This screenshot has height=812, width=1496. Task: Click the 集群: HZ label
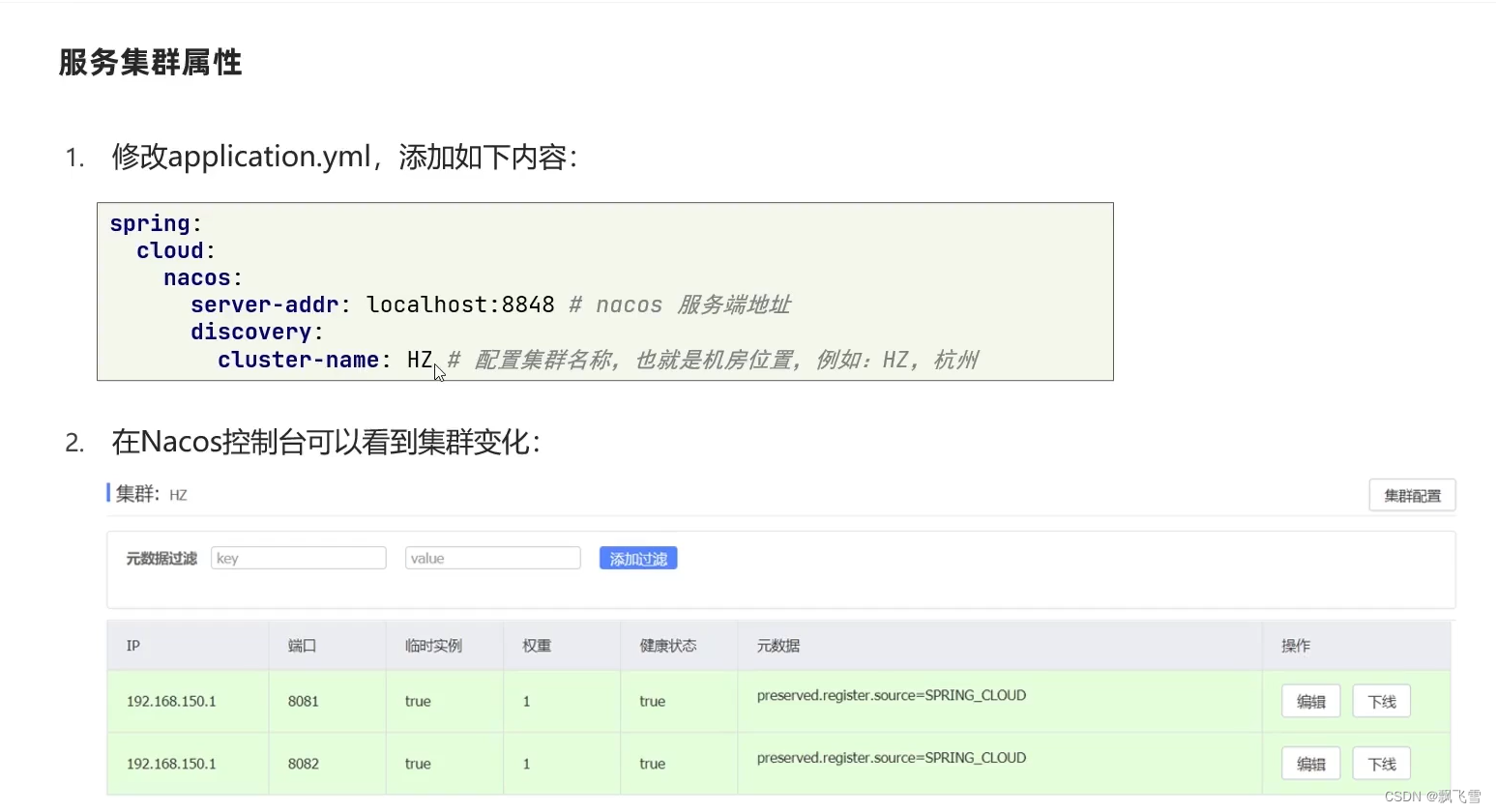(x=151, y=494)
